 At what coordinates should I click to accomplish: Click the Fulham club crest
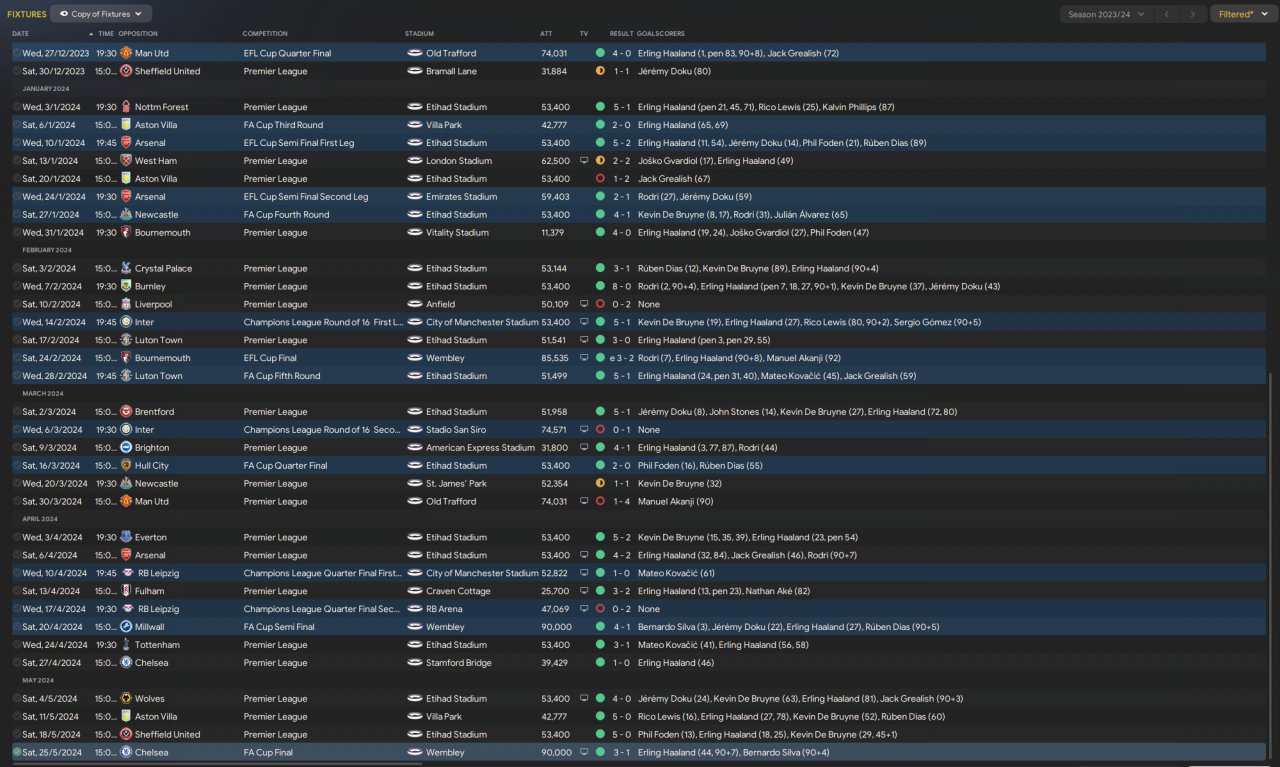(126, 592)
